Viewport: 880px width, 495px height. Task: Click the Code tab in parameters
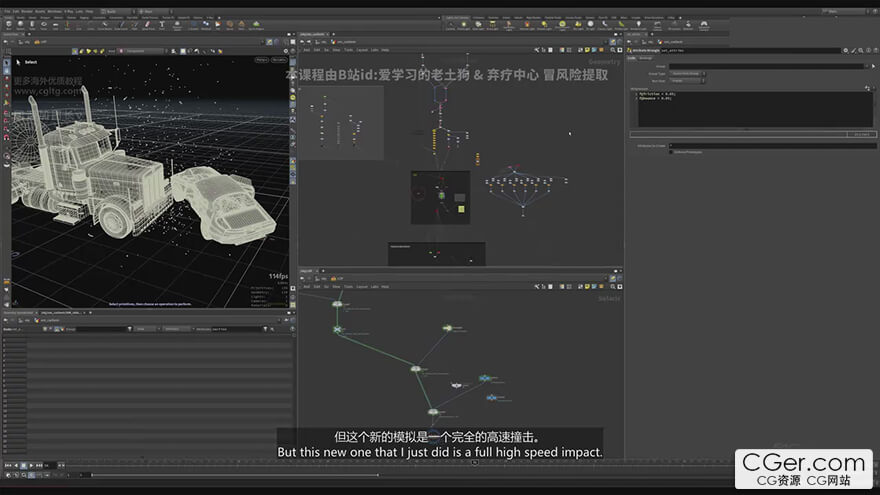pos(632,58)
